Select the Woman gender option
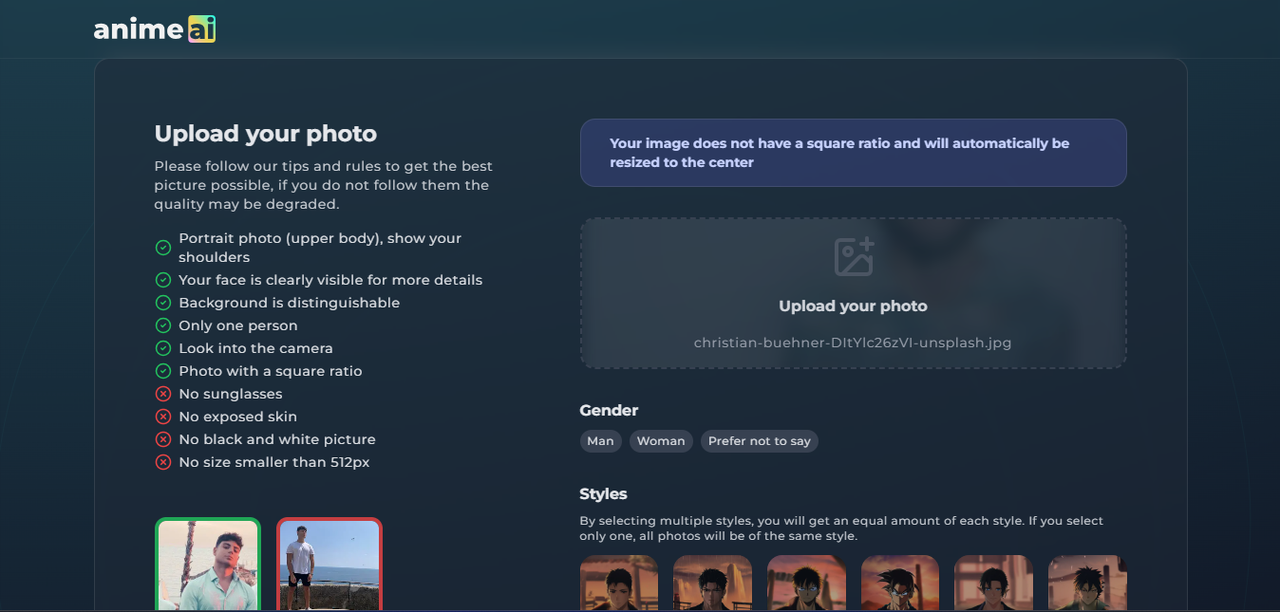The image size is (1280, 612). coord(661,441)
